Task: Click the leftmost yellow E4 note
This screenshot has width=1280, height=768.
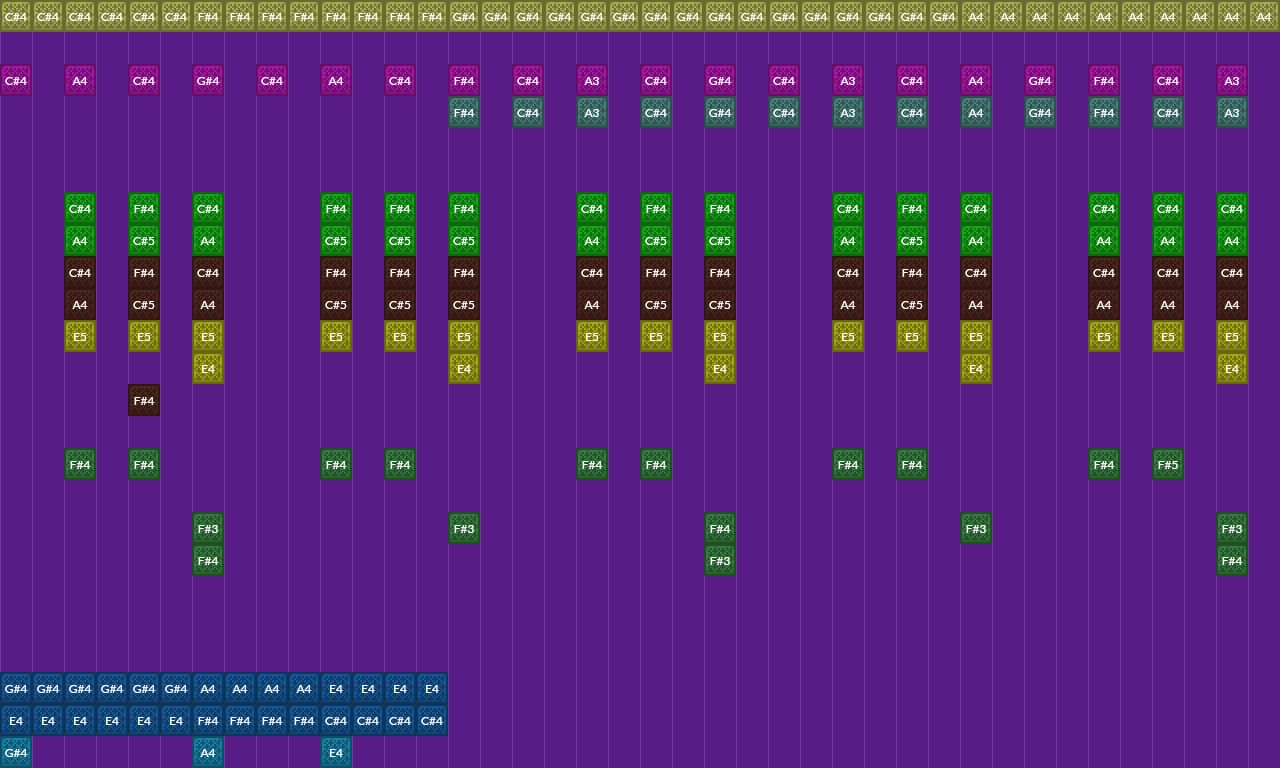Action: click(x=208, y=369)
